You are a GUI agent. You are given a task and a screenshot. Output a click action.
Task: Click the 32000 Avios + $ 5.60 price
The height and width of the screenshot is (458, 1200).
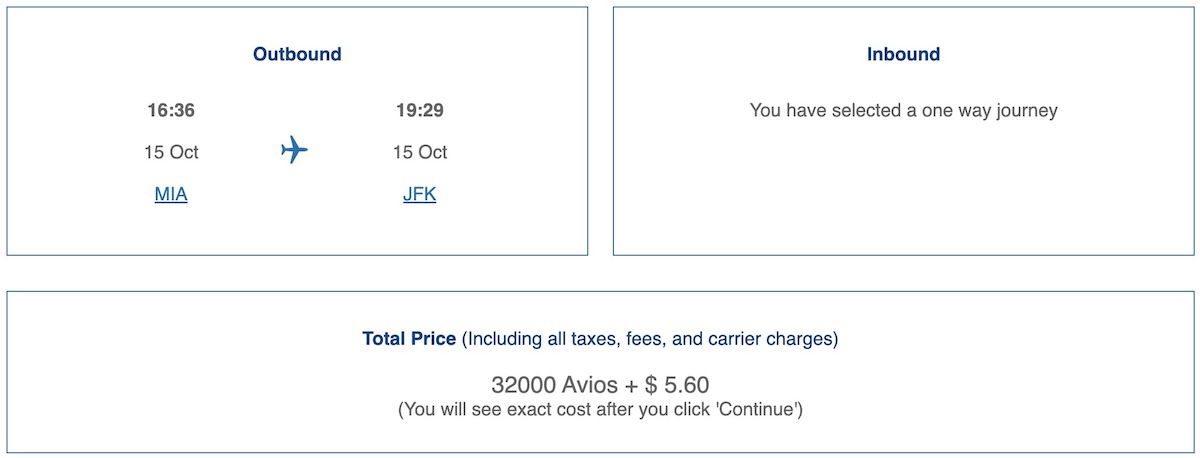click(600, 385)
